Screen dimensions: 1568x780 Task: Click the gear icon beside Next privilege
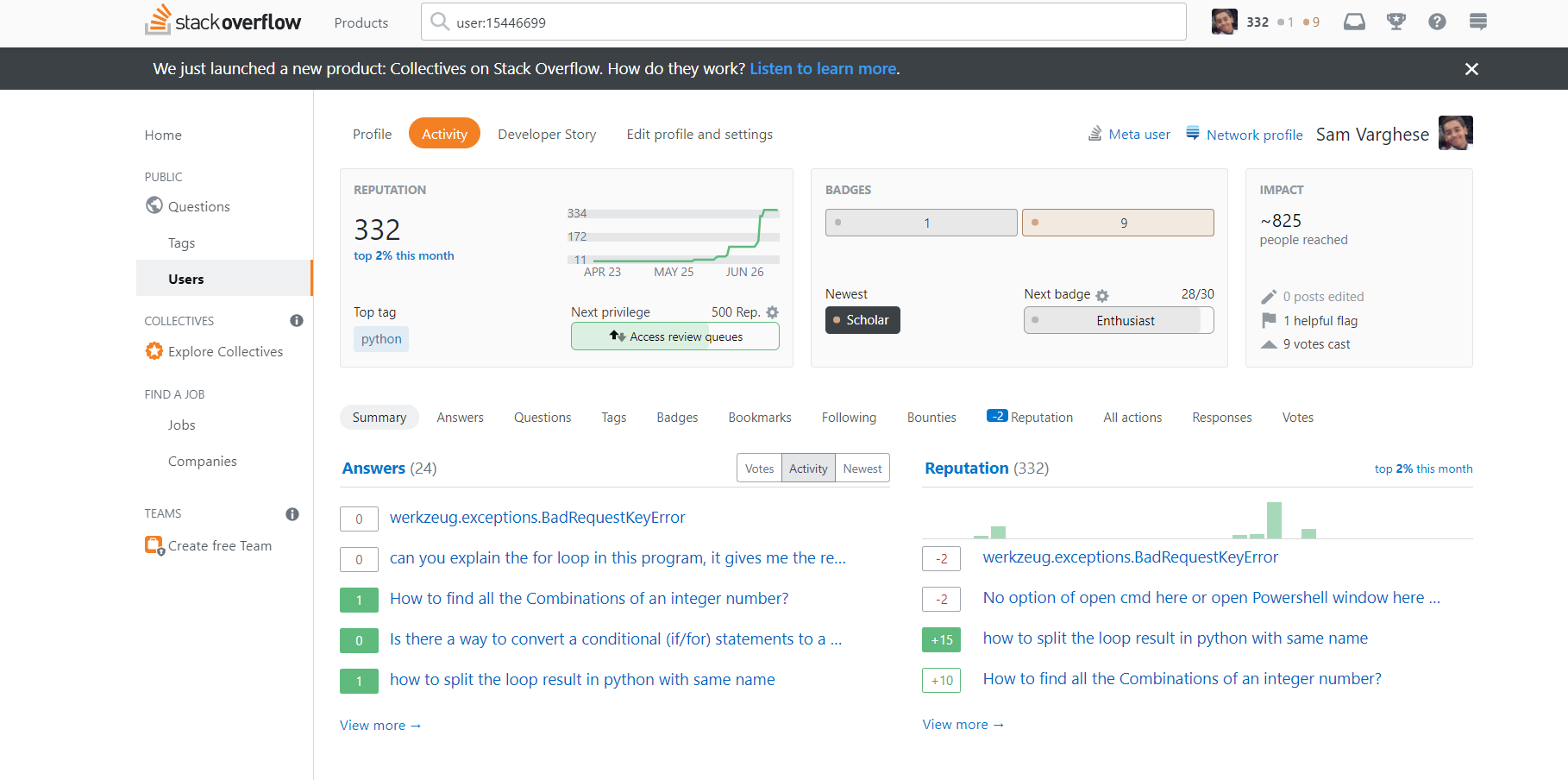click(773, 312)
